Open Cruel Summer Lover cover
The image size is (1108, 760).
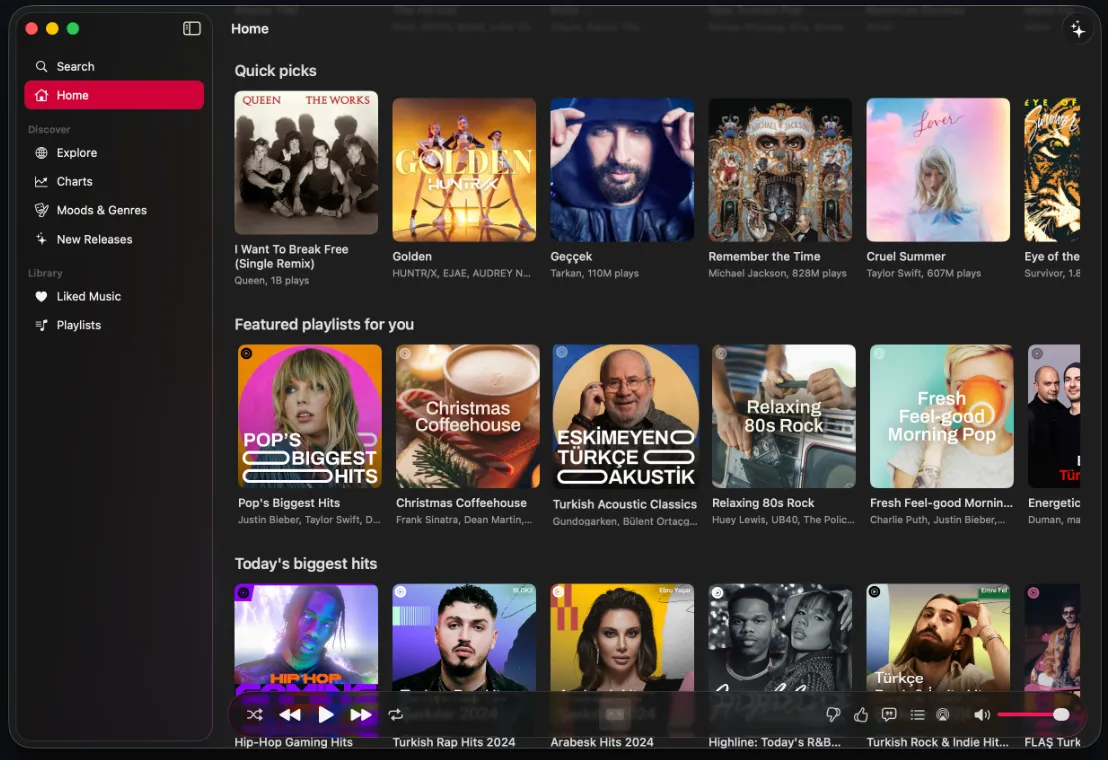point(938,170)
